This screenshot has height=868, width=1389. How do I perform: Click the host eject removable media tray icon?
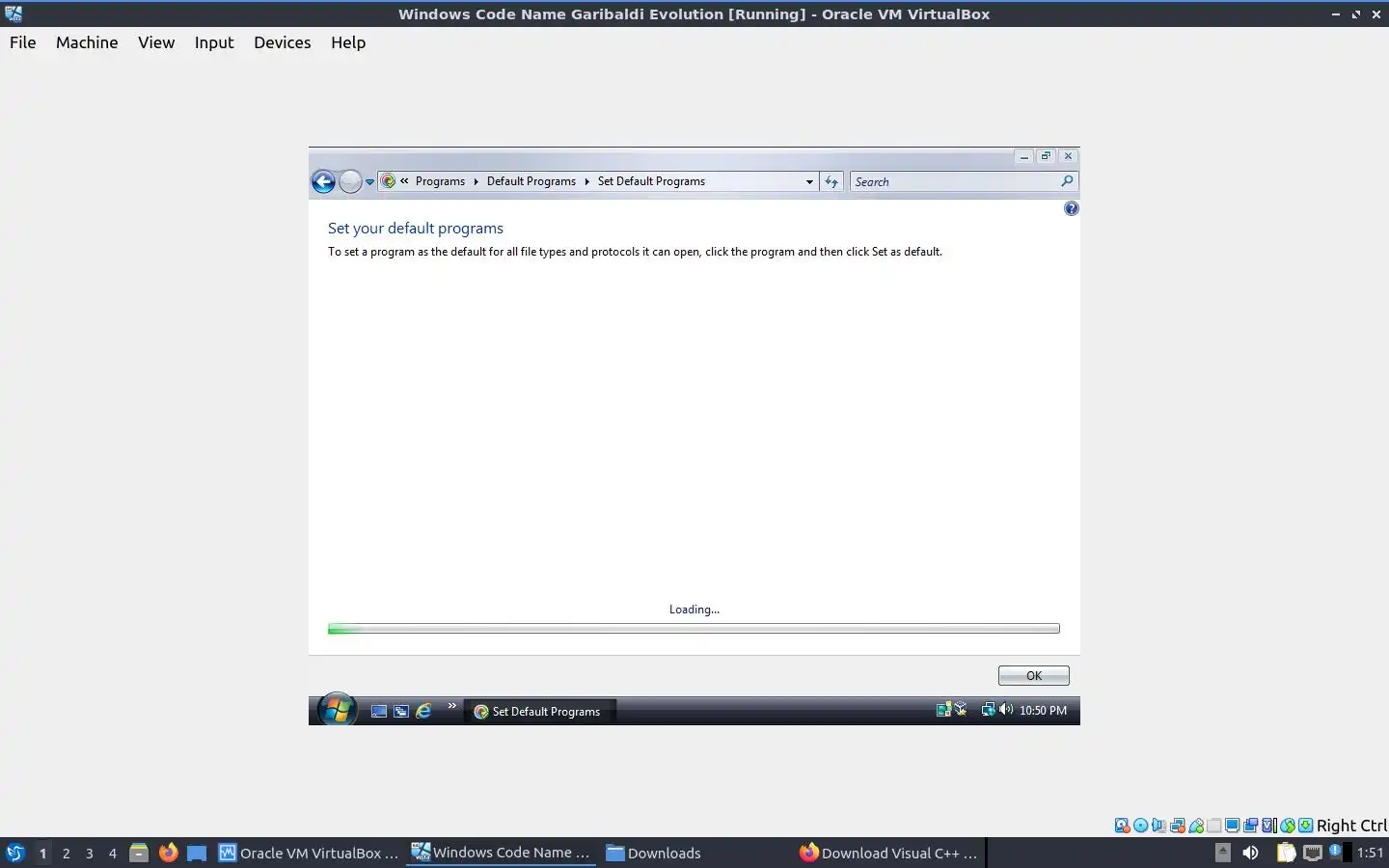(x=1222, y=853)
